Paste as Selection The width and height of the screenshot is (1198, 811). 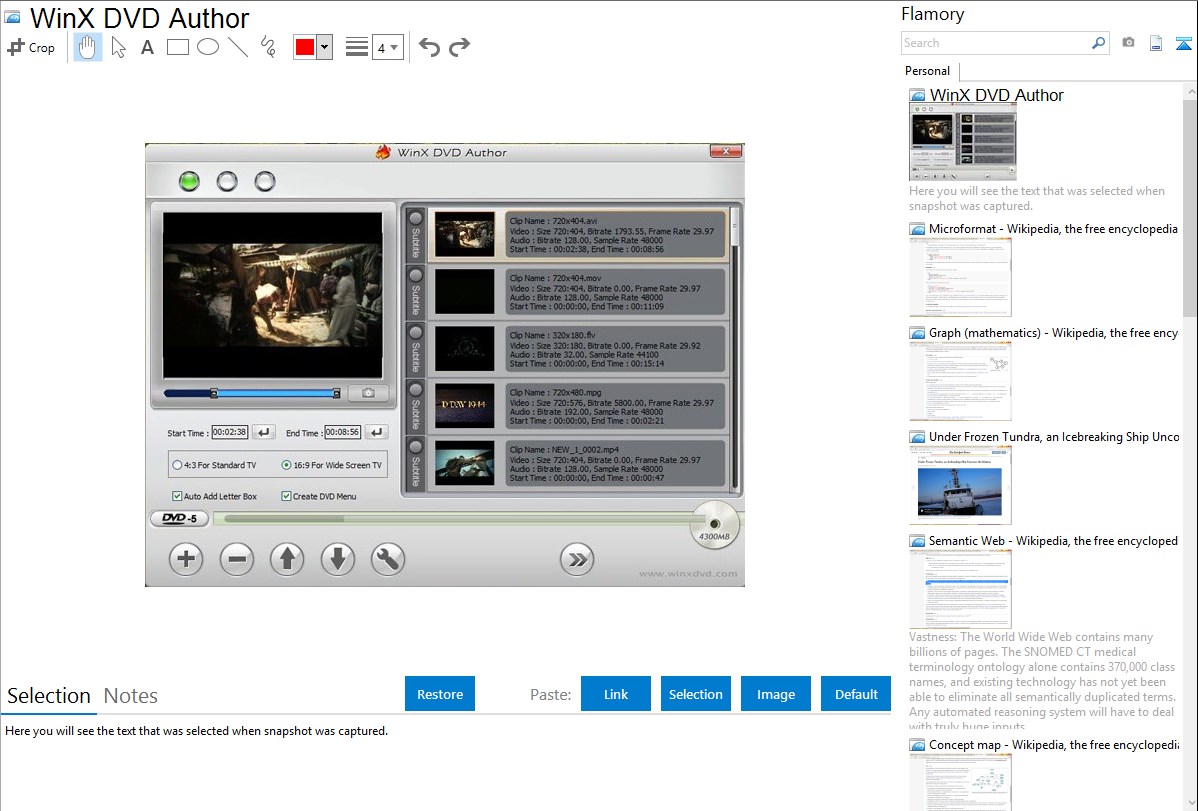point(695,694)
